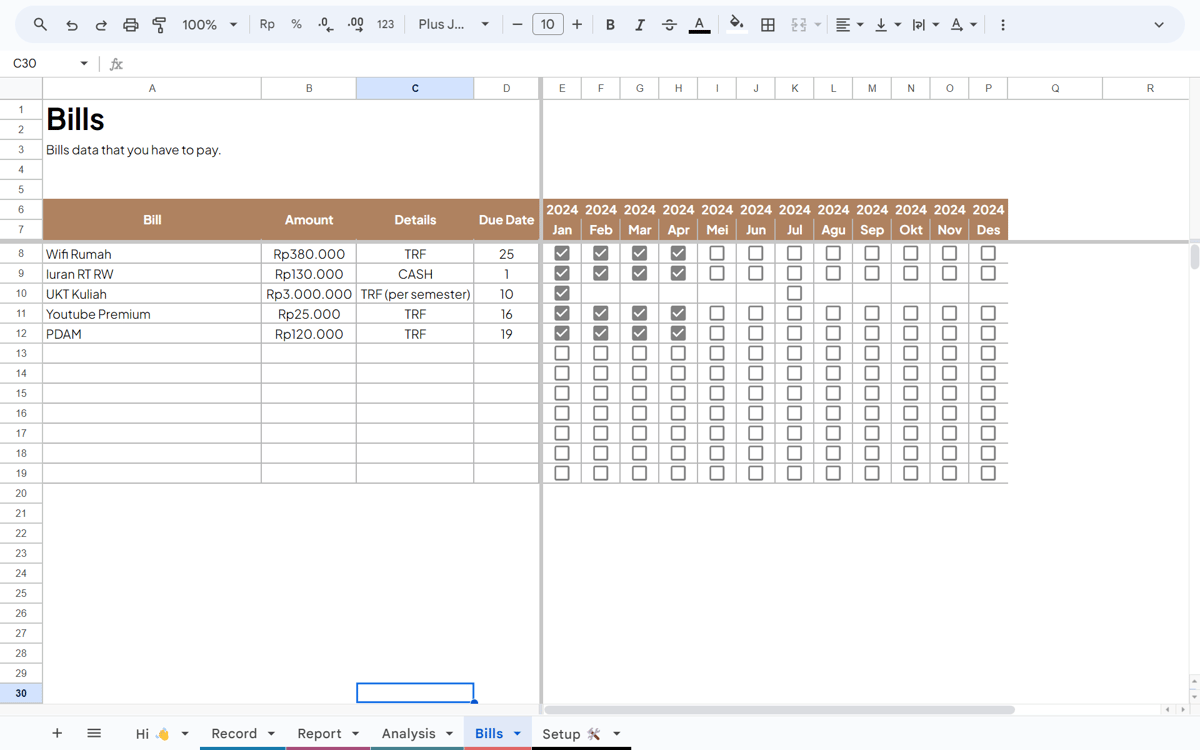Decrease decimal places
Viewport: 1200px width, 750px height.
click(x=326, y=24)
